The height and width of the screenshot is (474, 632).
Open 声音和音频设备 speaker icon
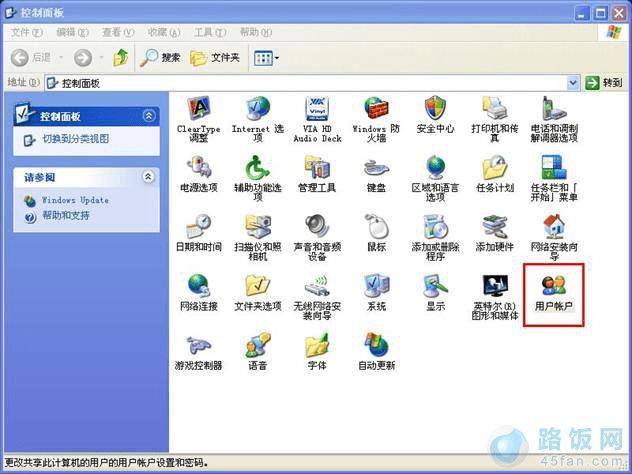point(317,227)
